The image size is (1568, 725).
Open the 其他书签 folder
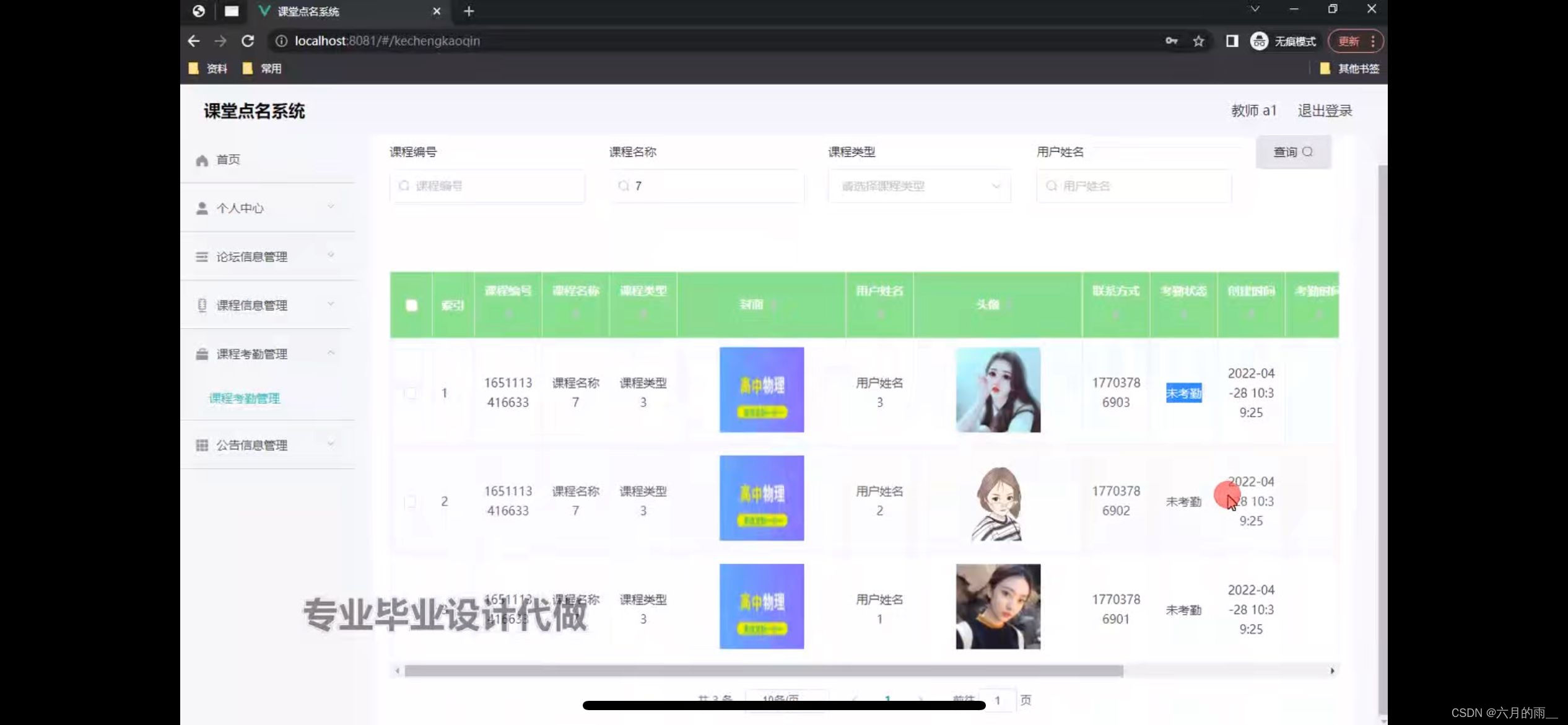pyautogui.click(x=1349, y=68)
